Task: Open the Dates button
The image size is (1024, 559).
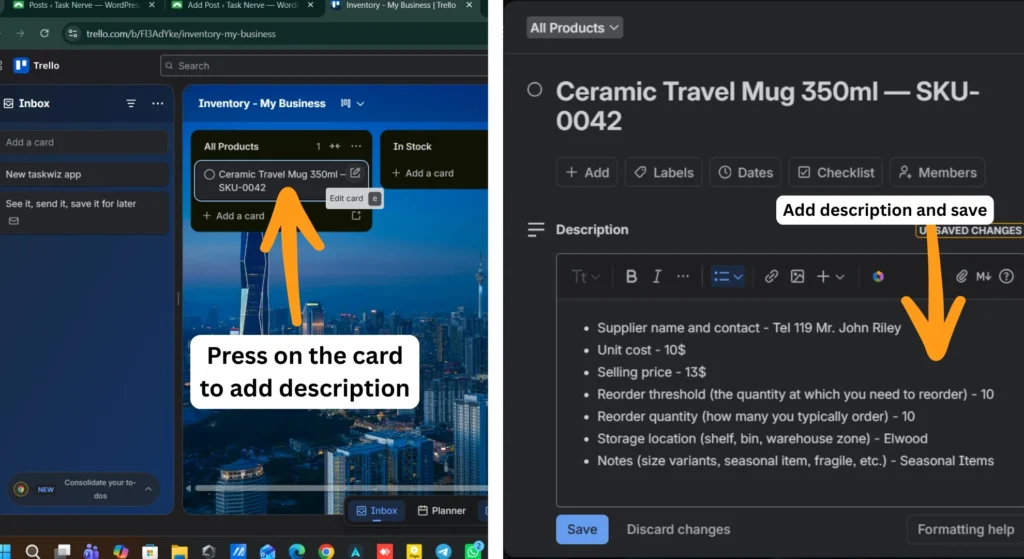Action: (745, 172)
